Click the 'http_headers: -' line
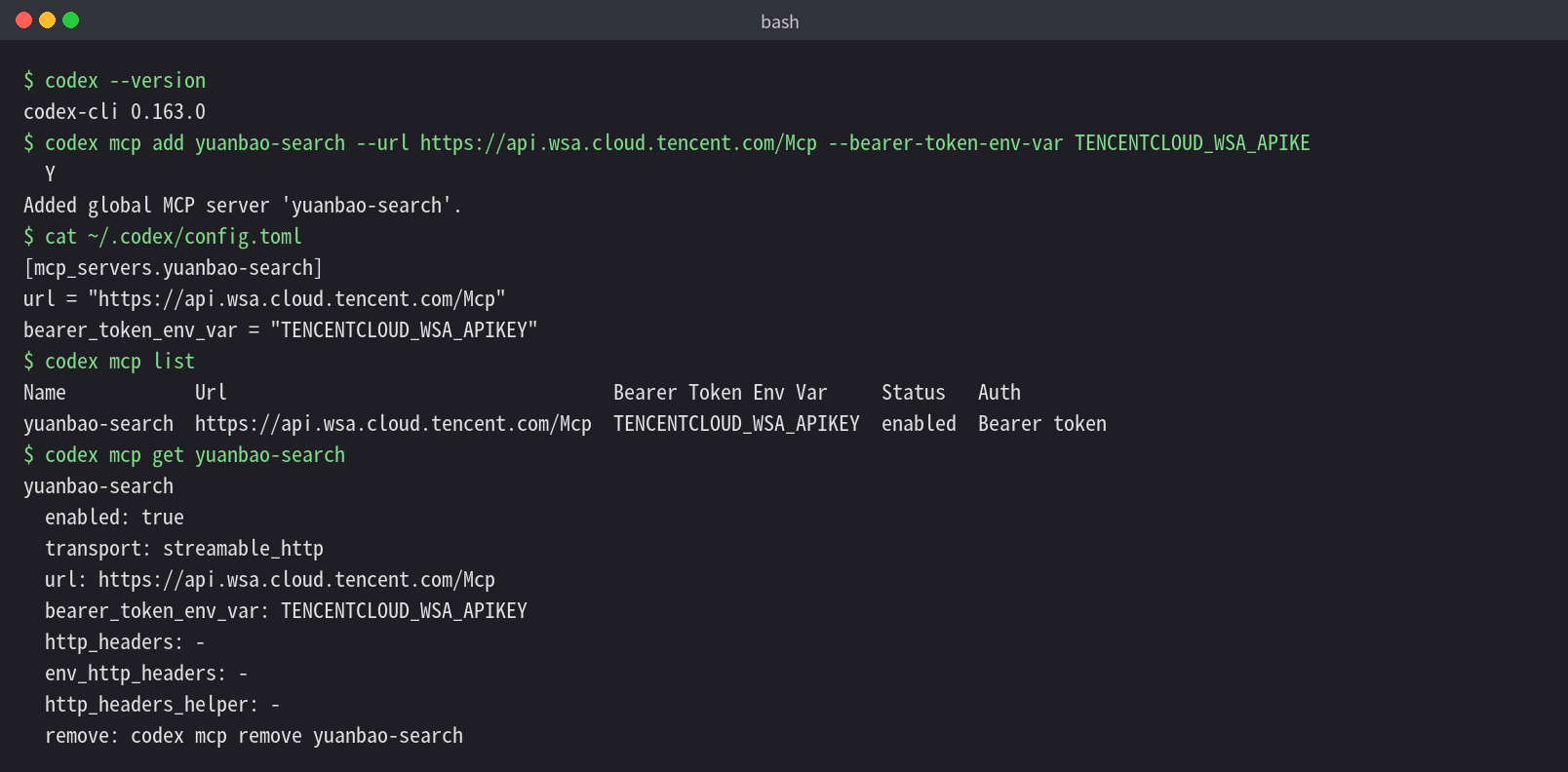 pos(125,642)
